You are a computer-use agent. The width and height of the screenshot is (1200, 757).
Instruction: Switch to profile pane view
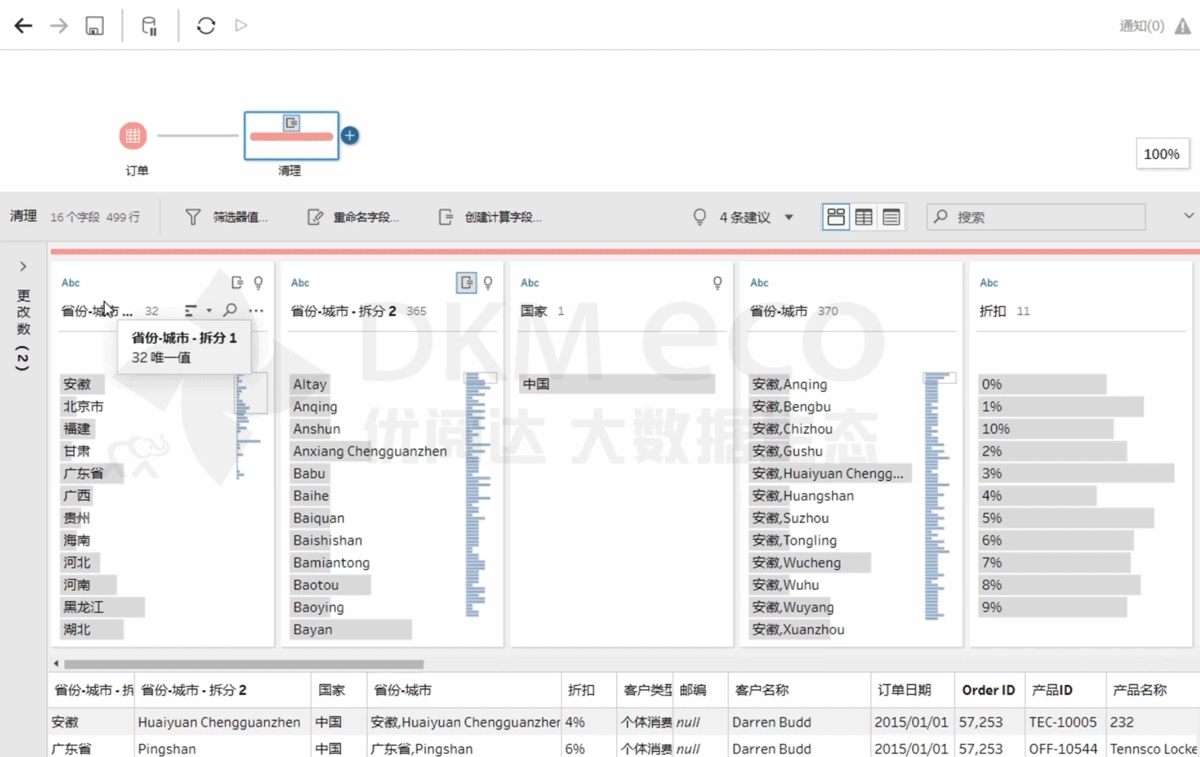point(836,217)
